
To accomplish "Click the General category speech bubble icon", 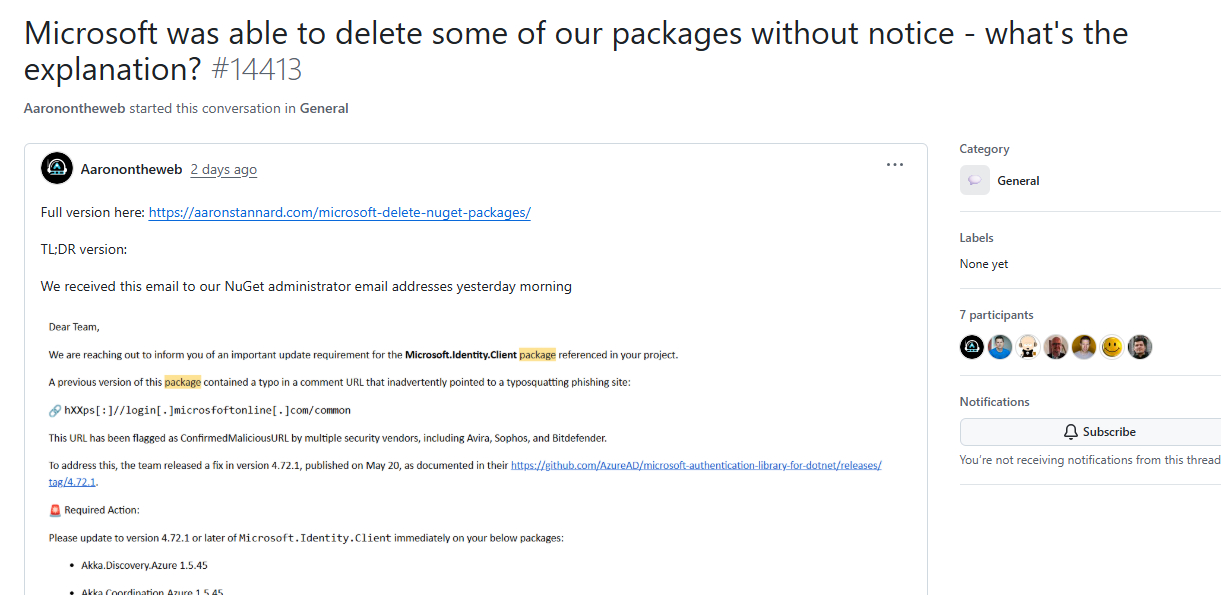I will [x=974, y=181].
